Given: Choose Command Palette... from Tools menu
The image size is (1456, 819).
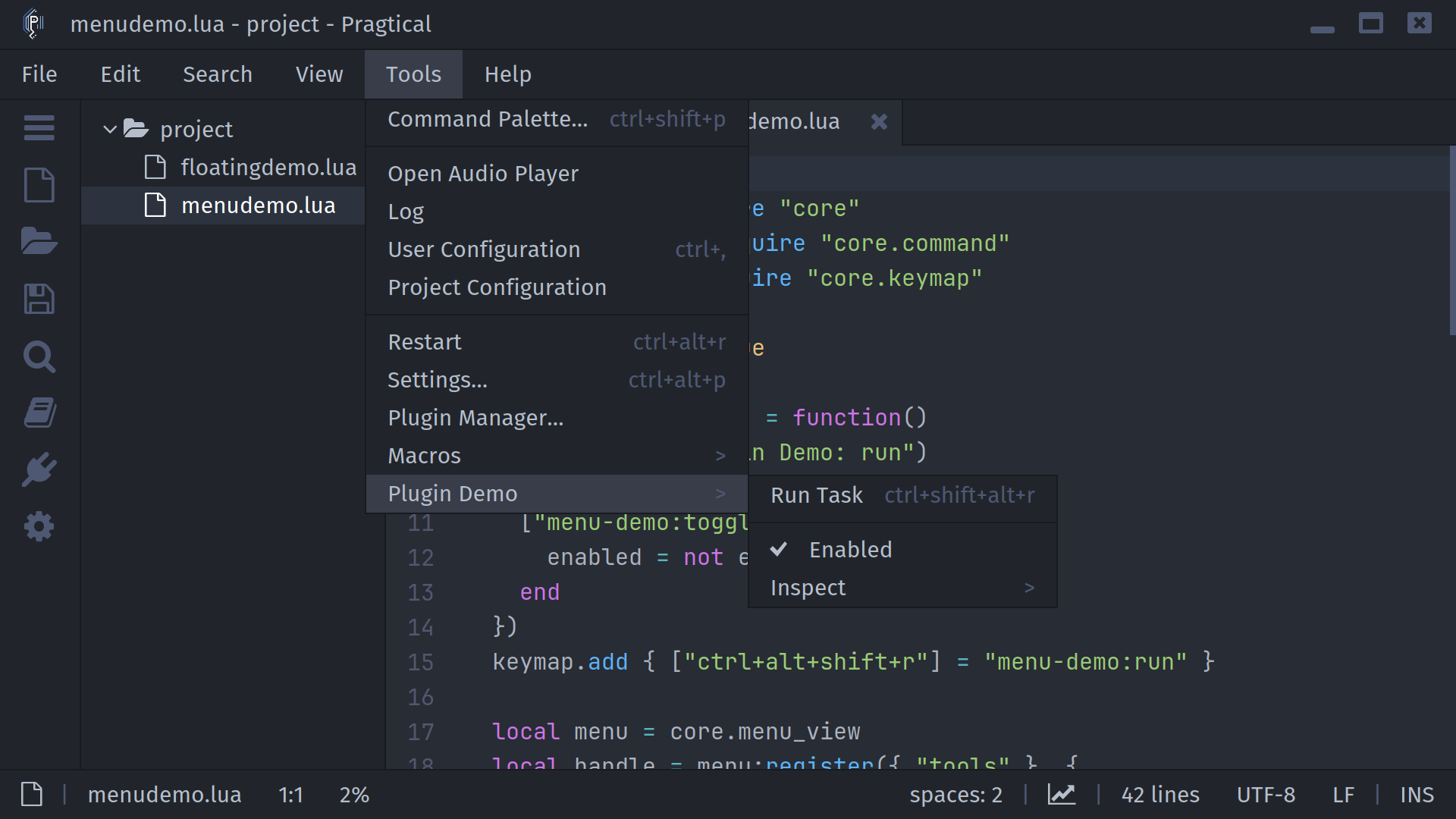Looking at the screenshot, I should point(557,119).
